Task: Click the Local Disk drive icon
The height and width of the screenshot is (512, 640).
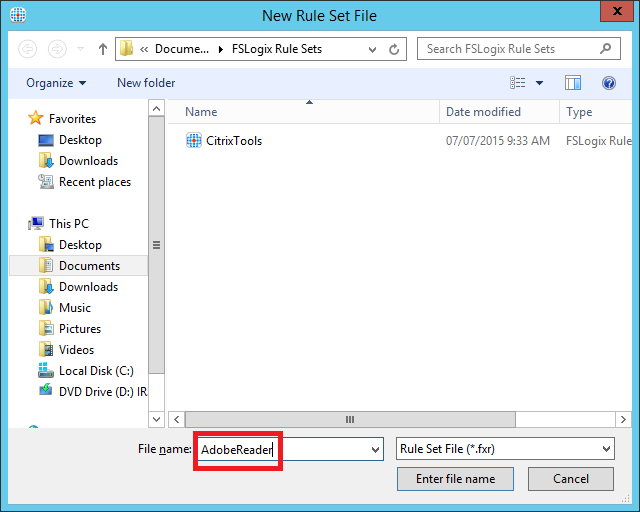Action: coord(46,370)
